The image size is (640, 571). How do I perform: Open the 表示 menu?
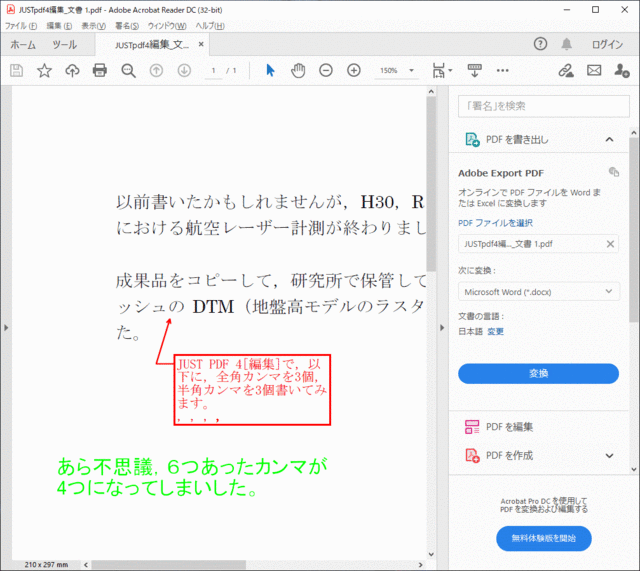[93, 26]
